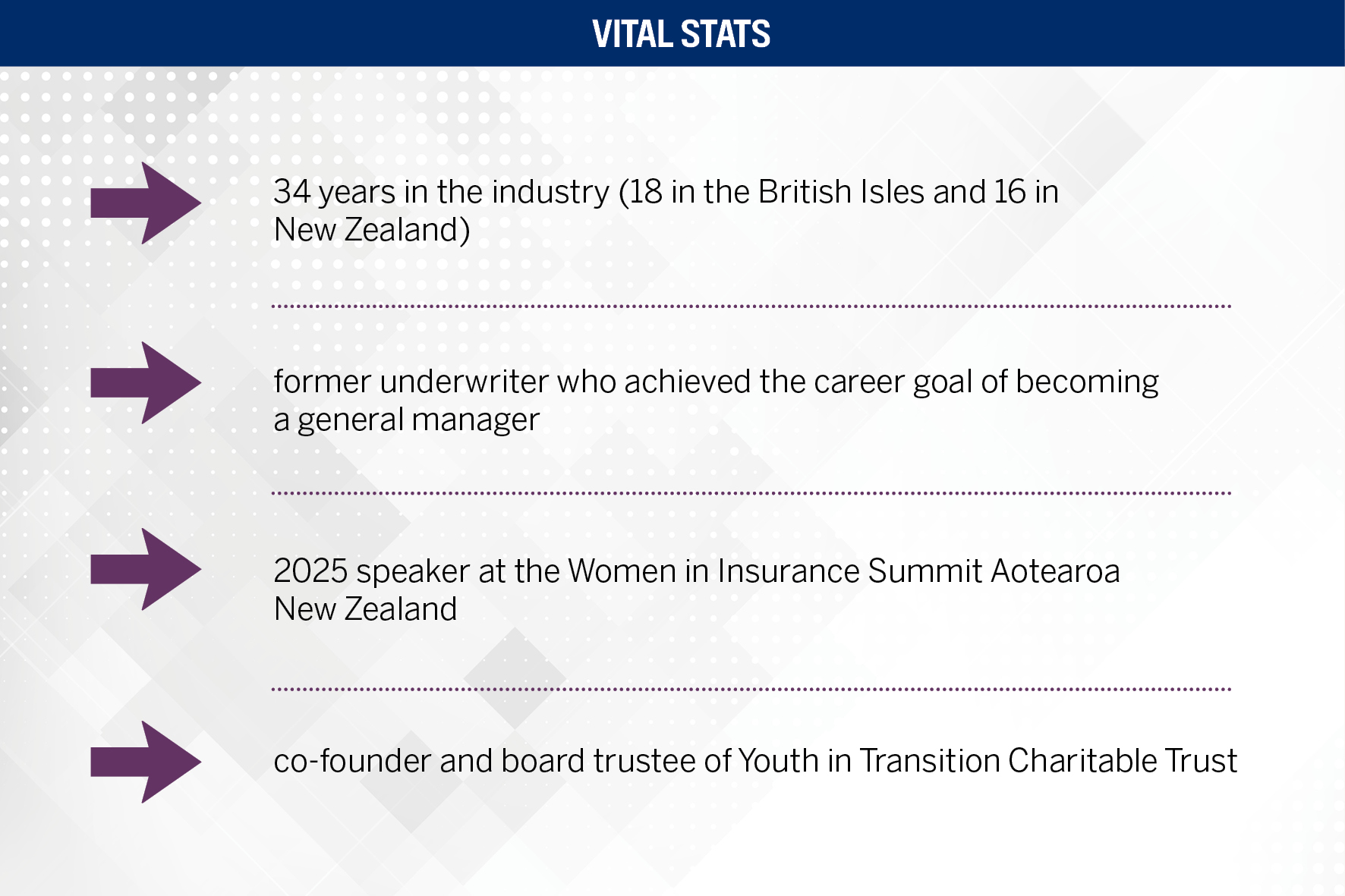Click the arrow next to 'former underwriter' line

click(145, 382)
